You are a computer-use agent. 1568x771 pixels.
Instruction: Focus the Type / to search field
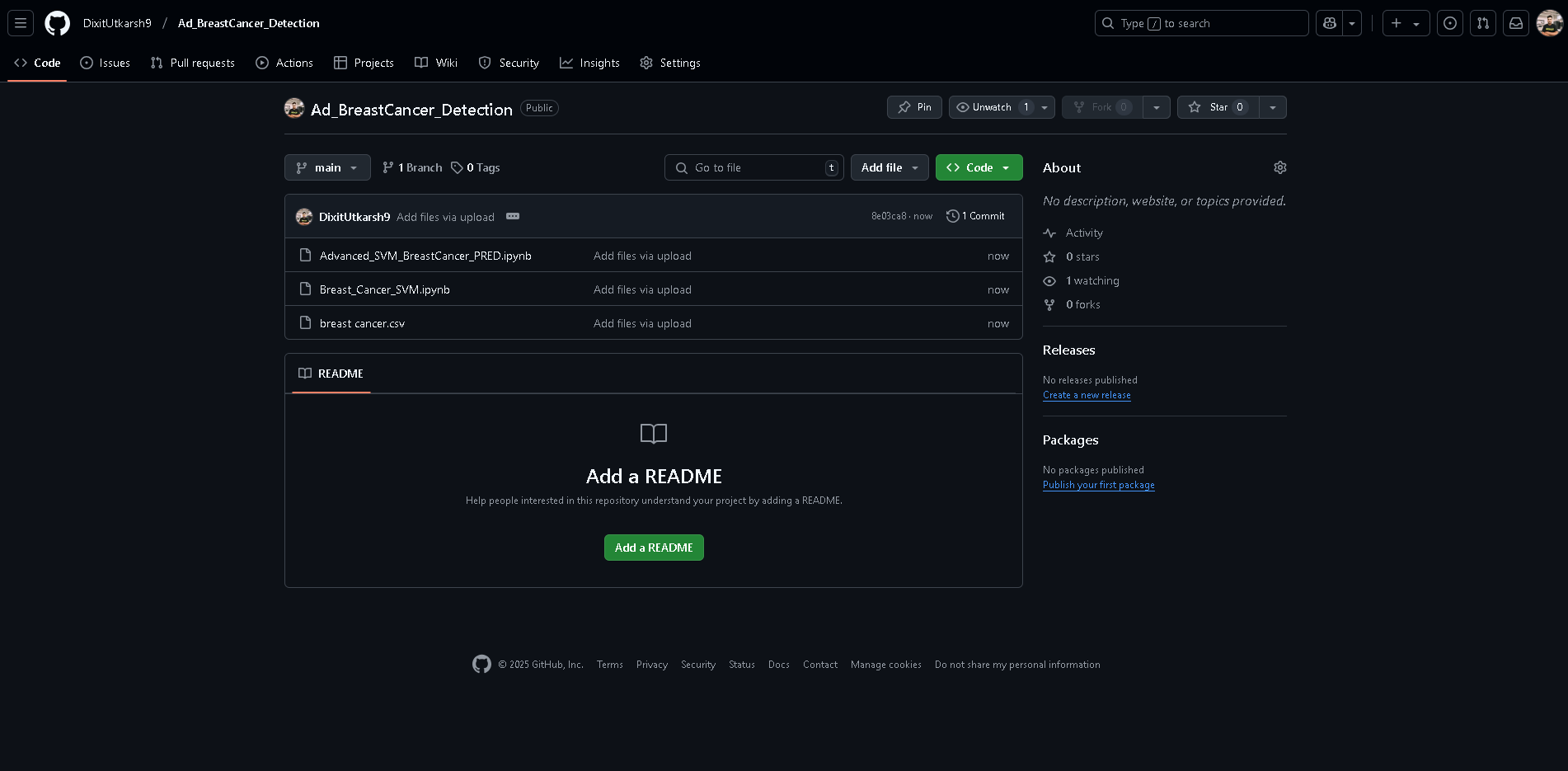click(x=1201, y=23)
